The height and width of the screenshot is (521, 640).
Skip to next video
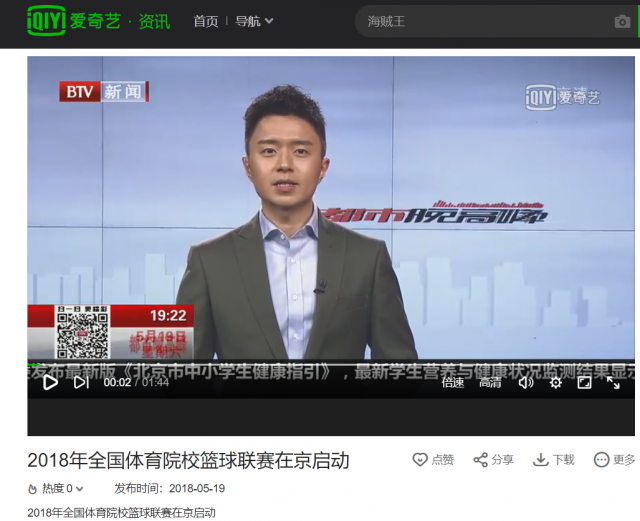tap(81, 382)
